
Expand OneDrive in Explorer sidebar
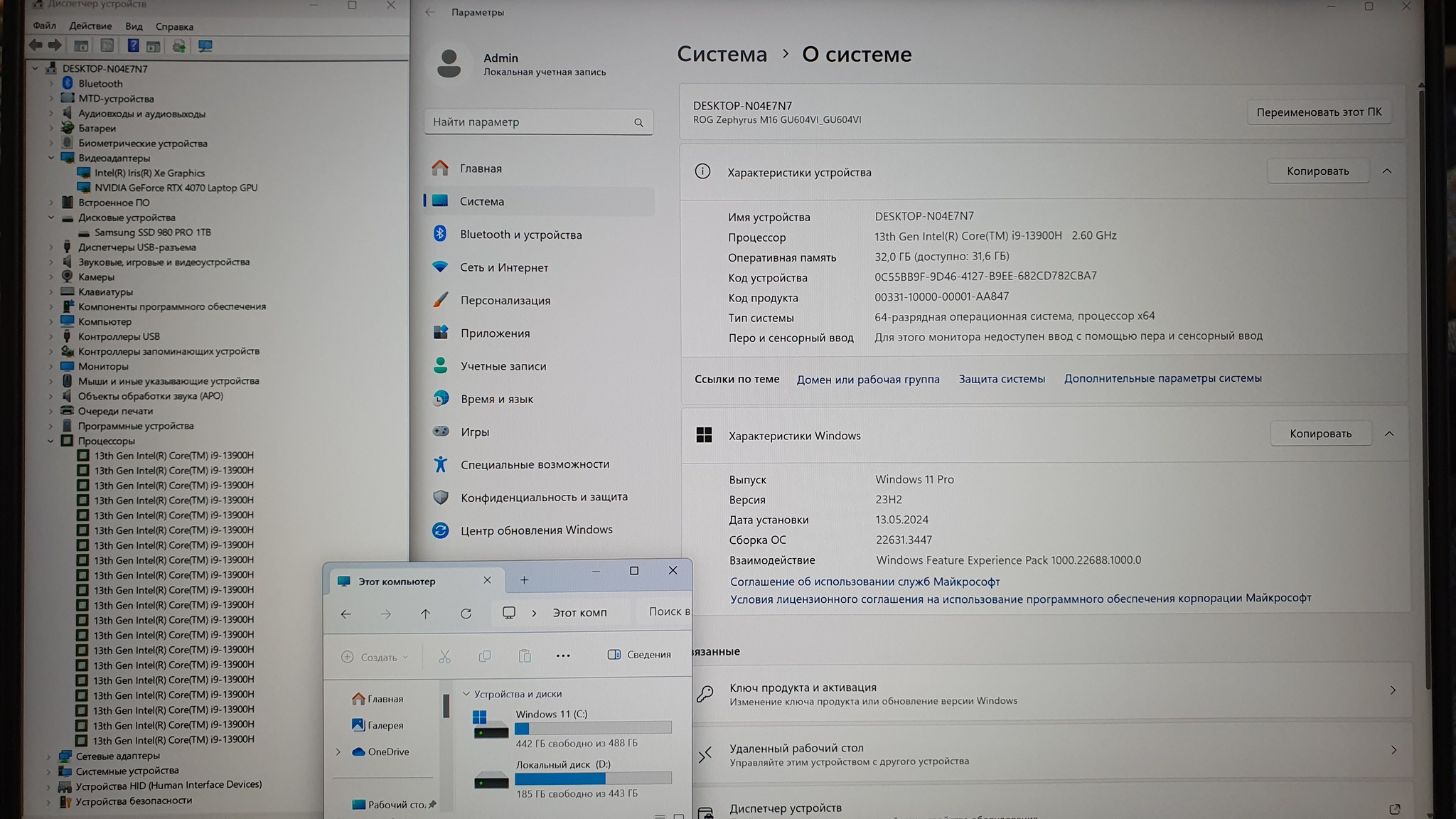pos(338,751)
